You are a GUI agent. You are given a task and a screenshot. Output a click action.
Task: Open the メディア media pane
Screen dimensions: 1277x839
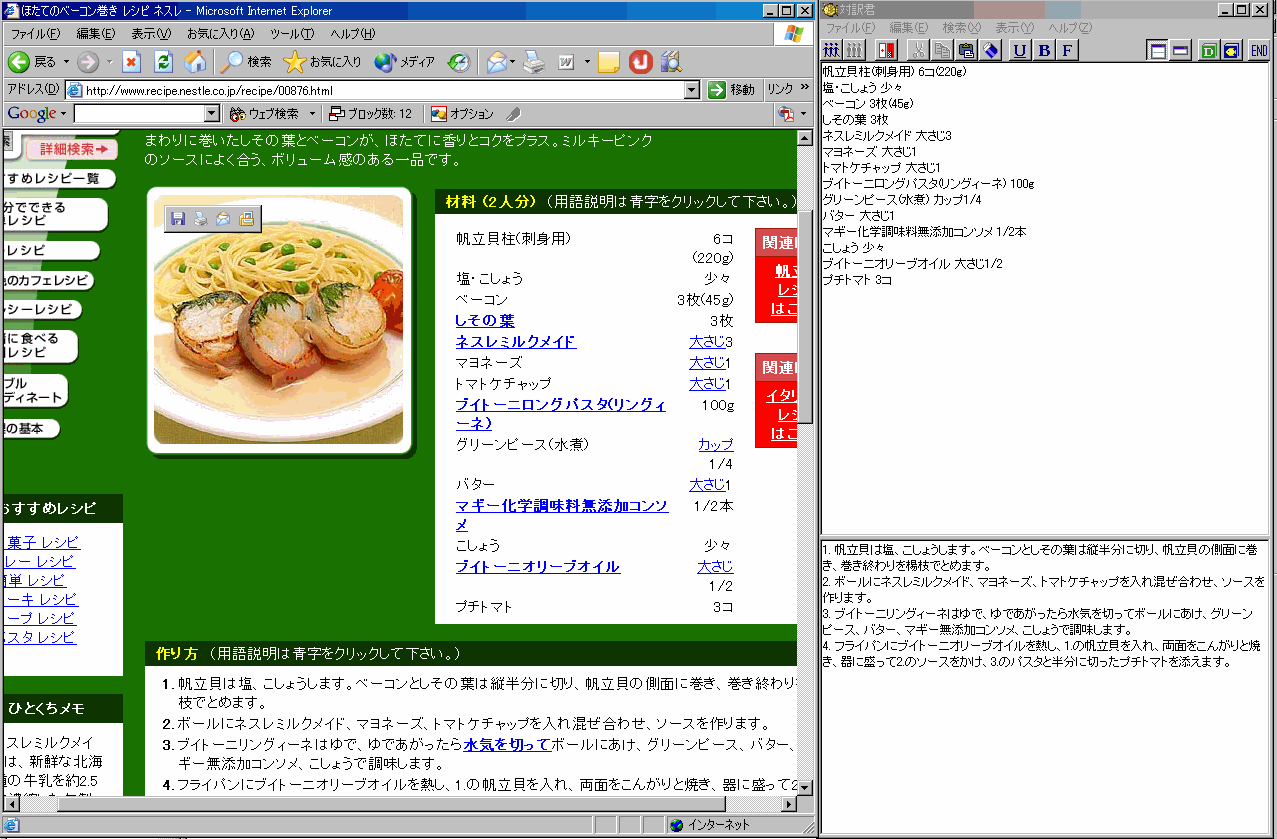click(x=405, y=62)
